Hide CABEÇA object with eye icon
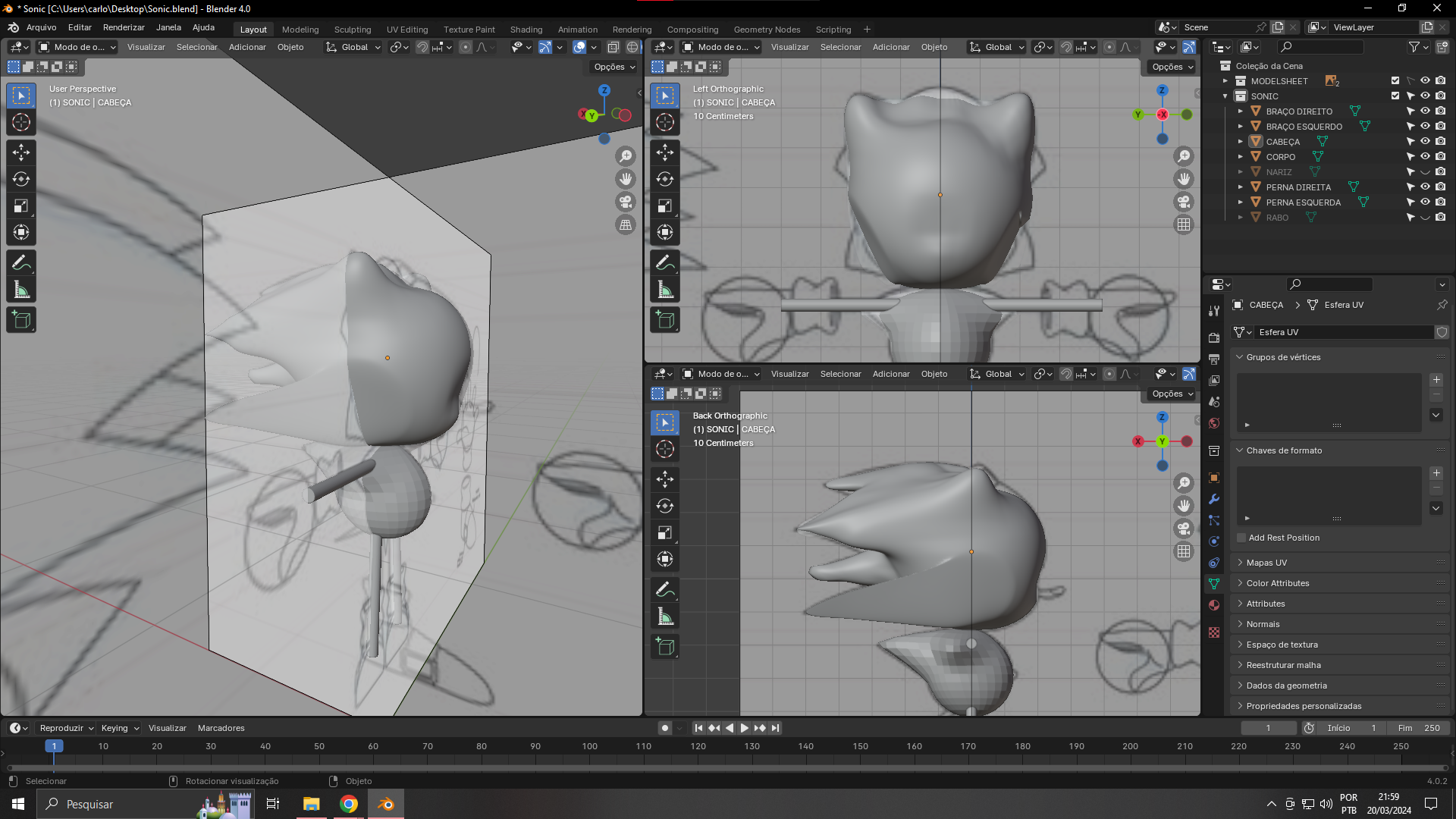 tap(1425, 141)
